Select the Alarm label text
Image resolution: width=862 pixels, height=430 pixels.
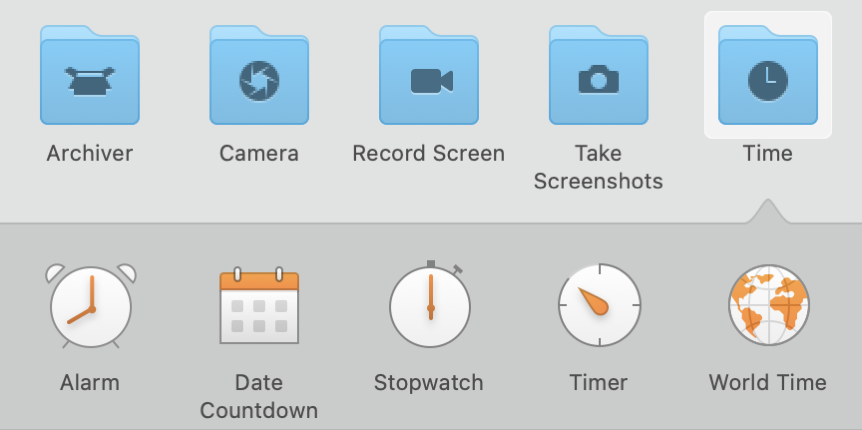[x=90, y=383]
